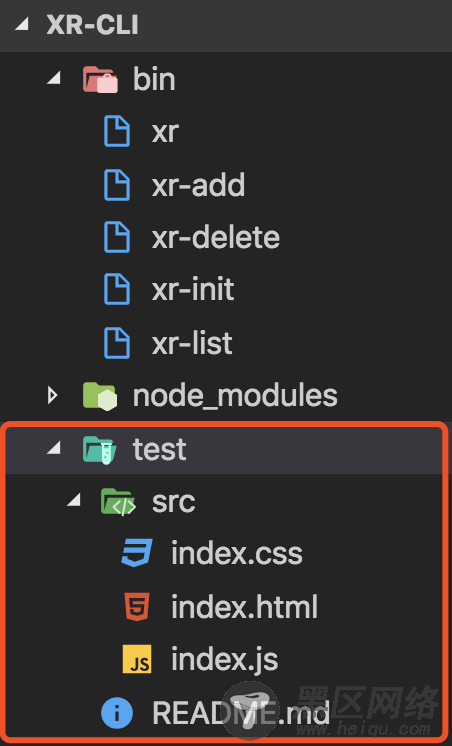Open the xr-init file

coord(193,289)
